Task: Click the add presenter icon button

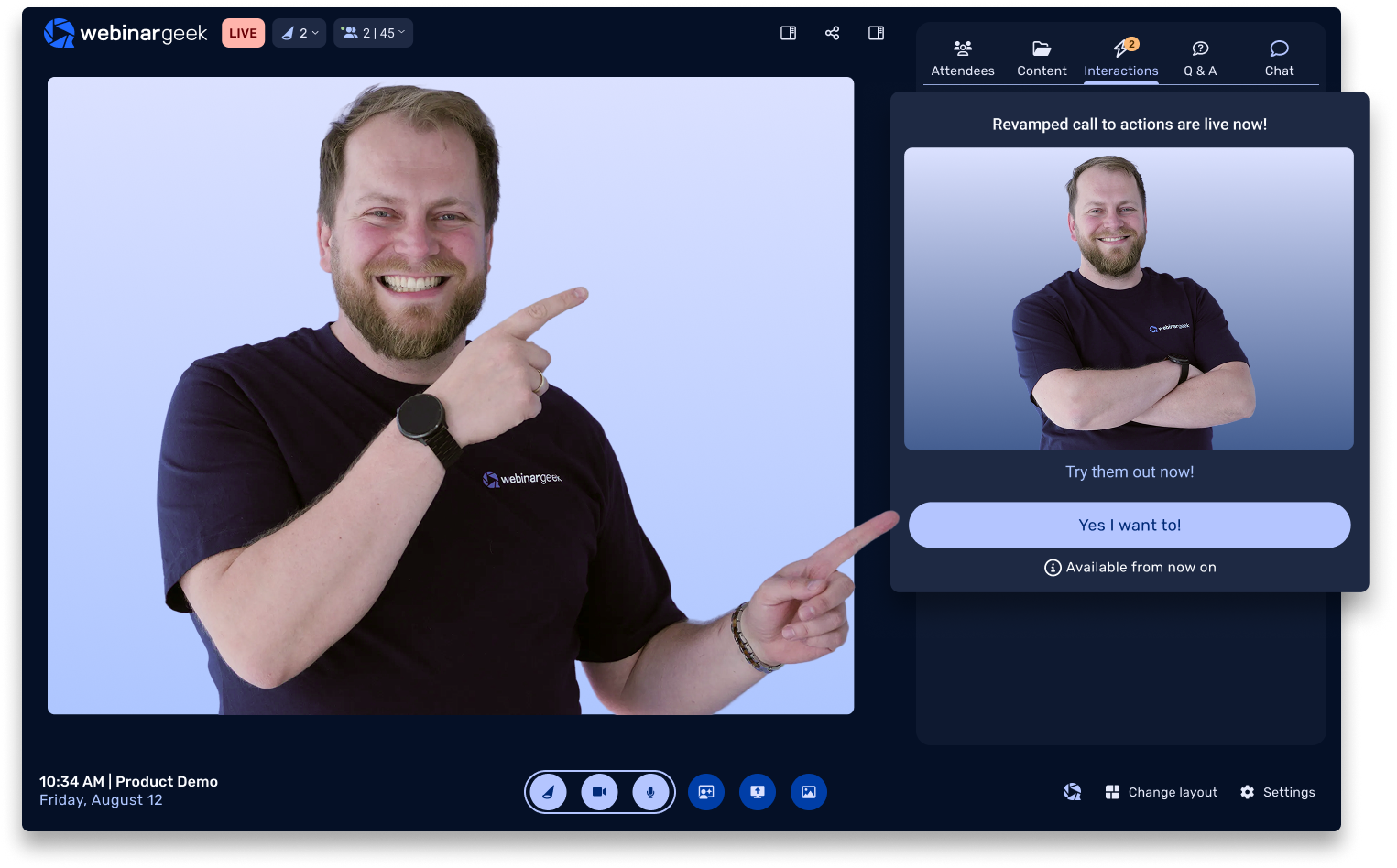Action: (706, 792)
